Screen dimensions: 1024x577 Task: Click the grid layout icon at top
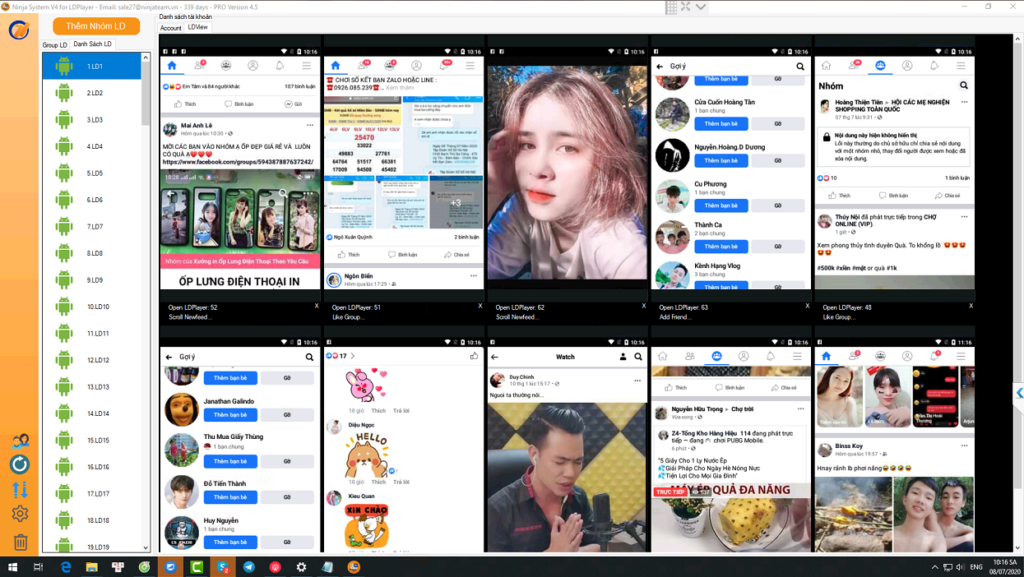coord(671,7)
